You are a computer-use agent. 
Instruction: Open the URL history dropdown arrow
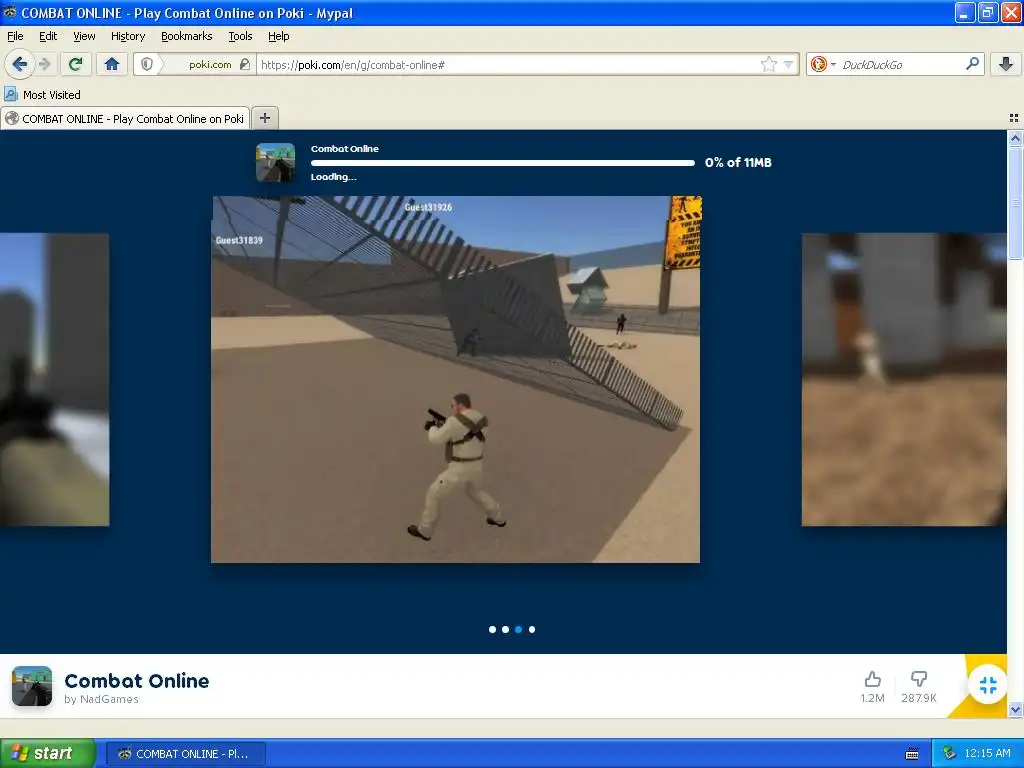[788, 64]
